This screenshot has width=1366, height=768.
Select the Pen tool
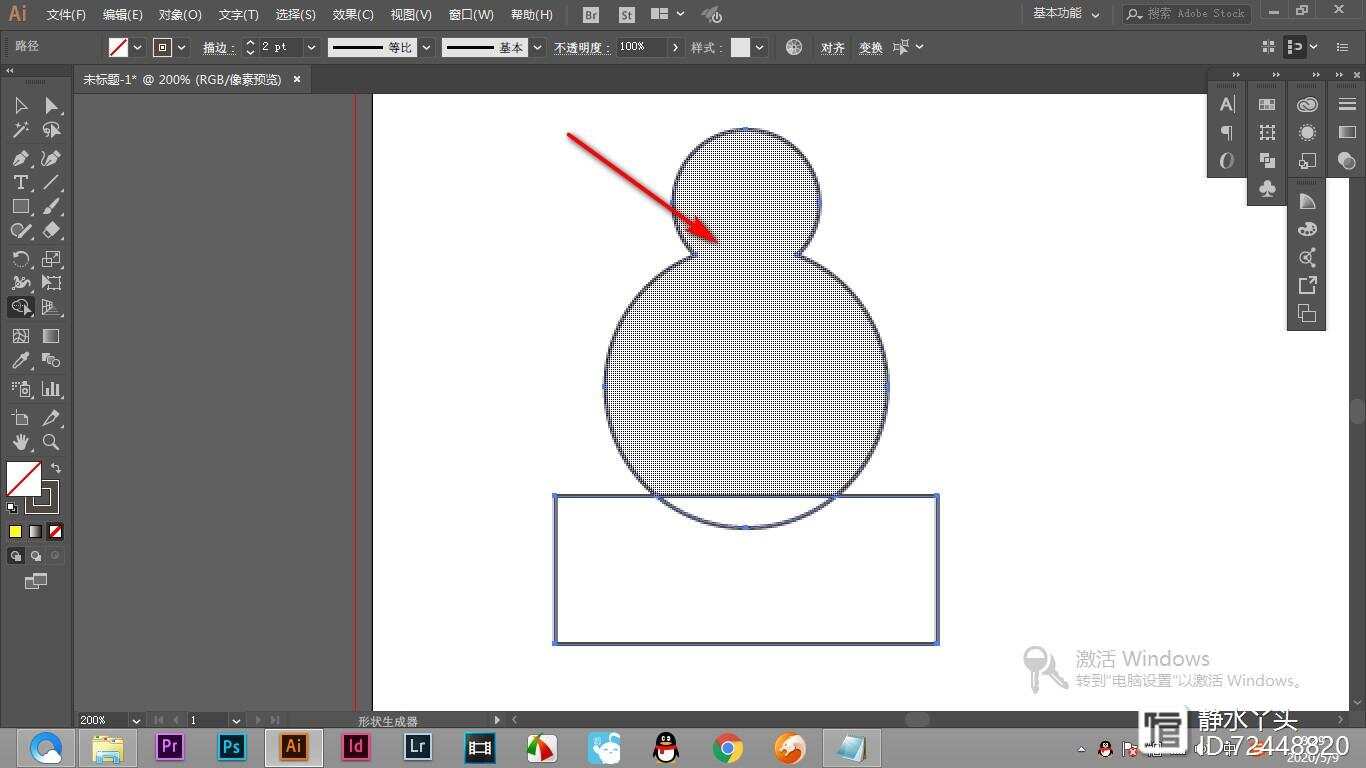point(20,158)
